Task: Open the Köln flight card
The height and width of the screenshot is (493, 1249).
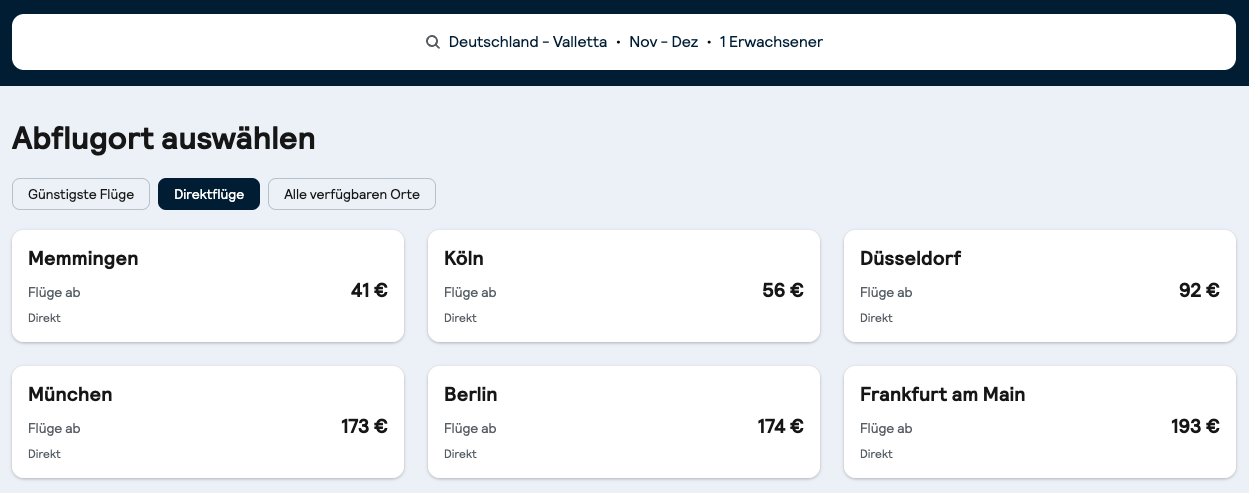Action: coord(623,286)
